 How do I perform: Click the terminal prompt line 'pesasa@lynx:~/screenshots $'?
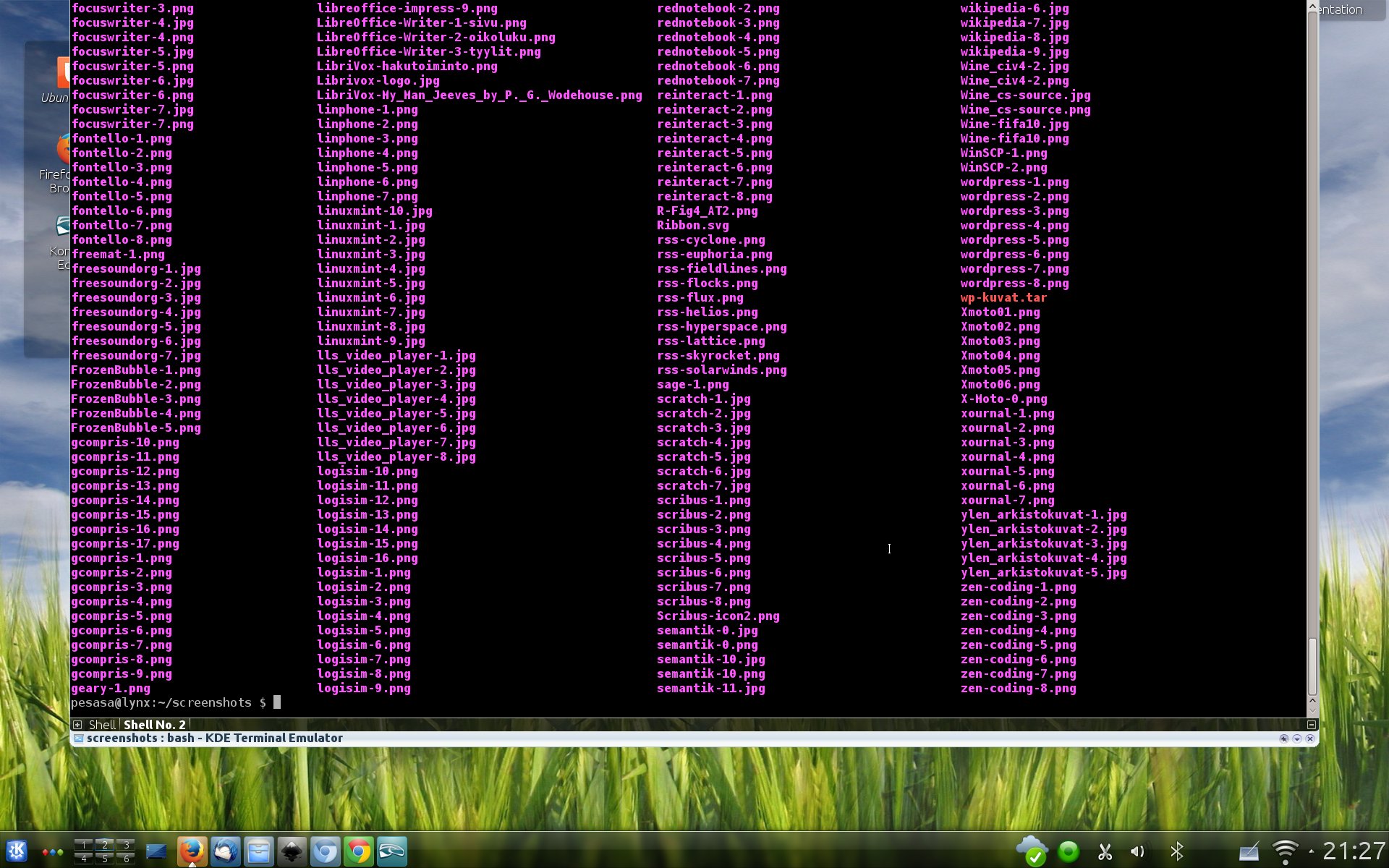tap(169, 702)
